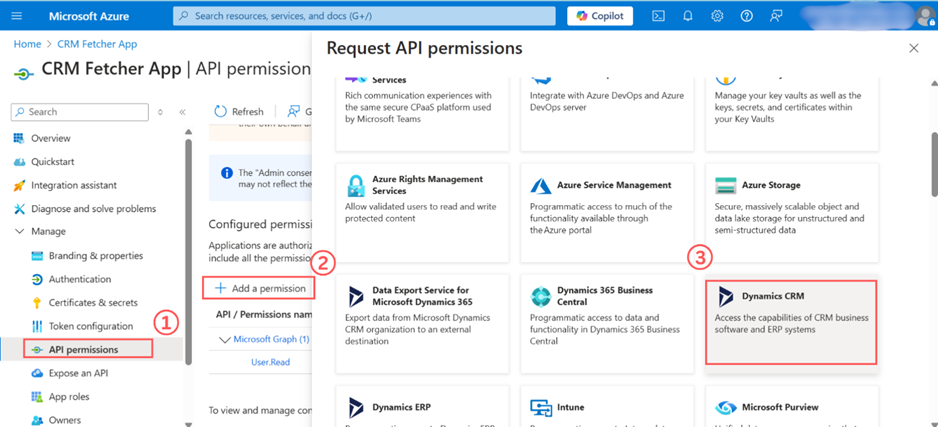Focus the global search resources box
Viewport: 938px width, 427px height.
click(364, 16)
